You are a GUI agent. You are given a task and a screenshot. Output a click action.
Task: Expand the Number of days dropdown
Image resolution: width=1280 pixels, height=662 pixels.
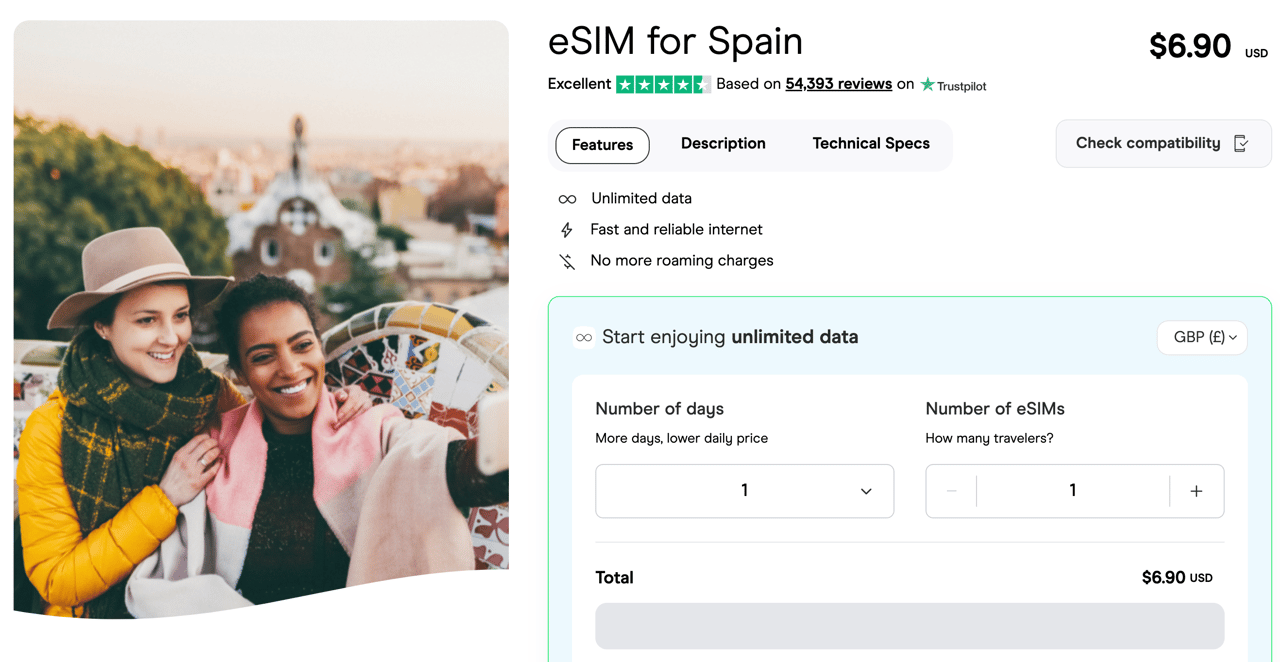(x=745, y=491)
